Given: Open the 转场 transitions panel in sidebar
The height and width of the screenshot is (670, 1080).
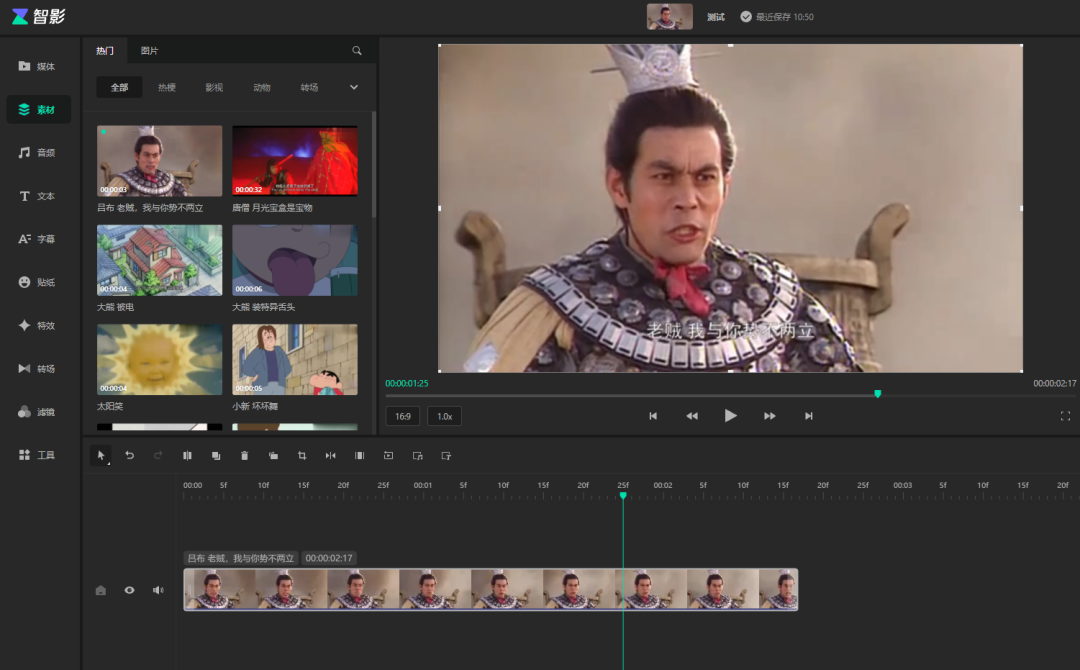Looking at the screenshot, I should point(38,368).
